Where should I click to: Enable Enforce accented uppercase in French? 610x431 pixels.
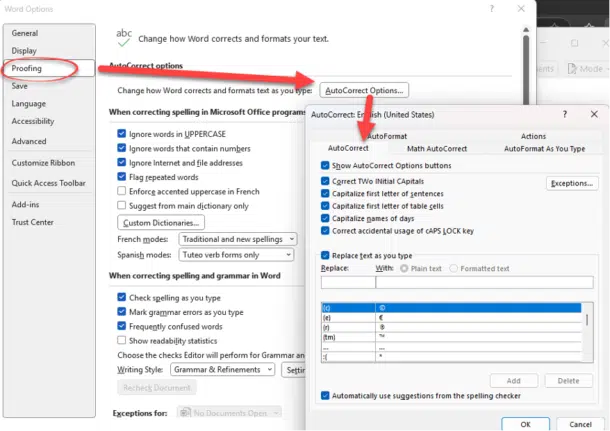pyautogui.click(x=122, y=191)
